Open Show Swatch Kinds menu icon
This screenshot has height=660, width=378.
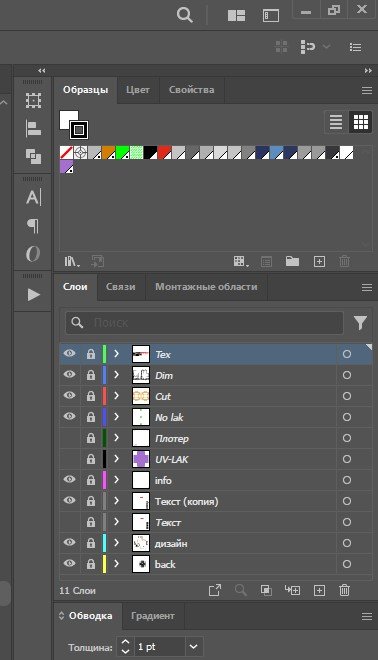pyautogui.click(x=241, y=261)
